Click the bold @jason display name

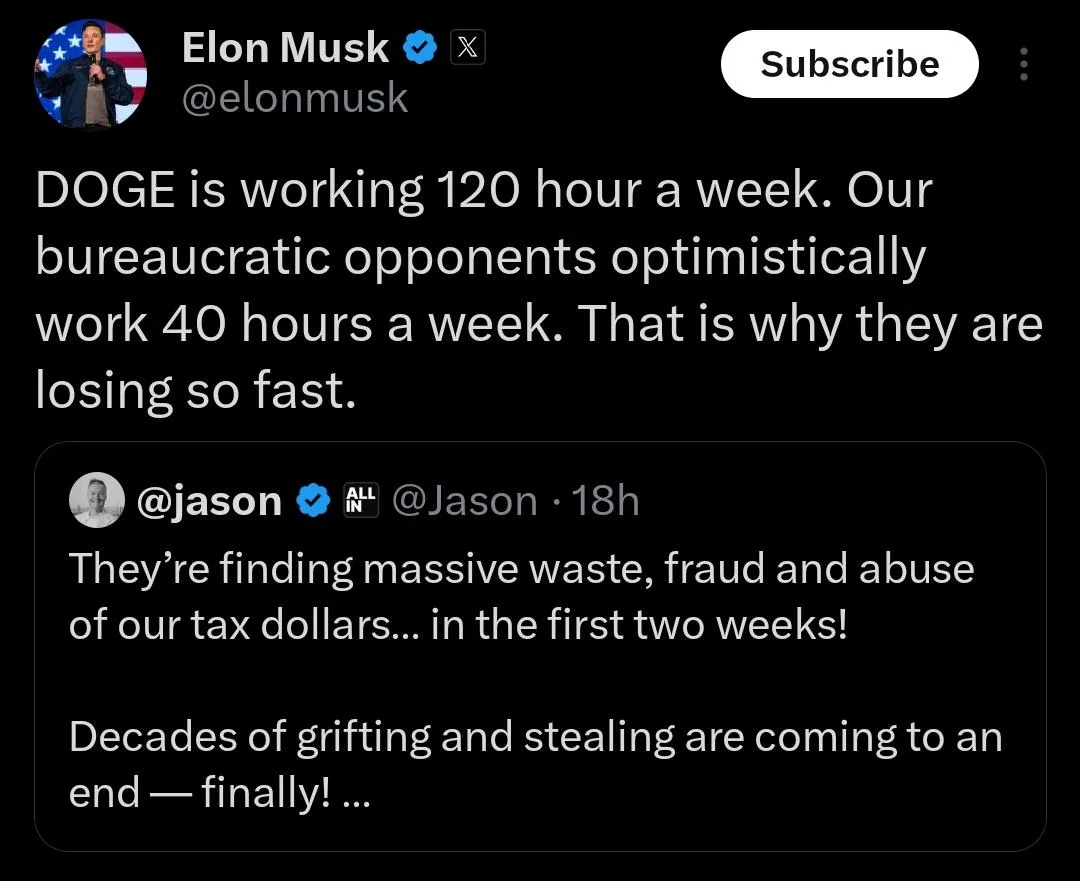tap(209, 501)
